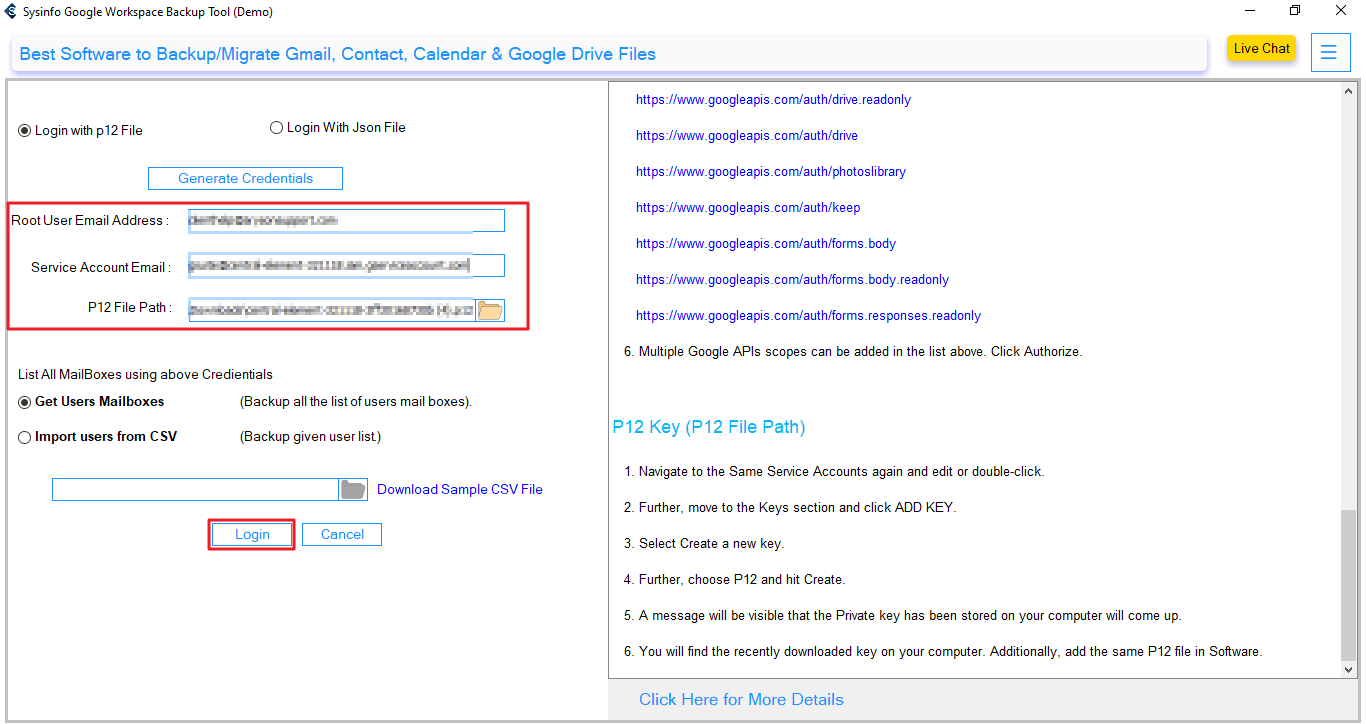Open the hamburger menu icon

point(1329,52)
